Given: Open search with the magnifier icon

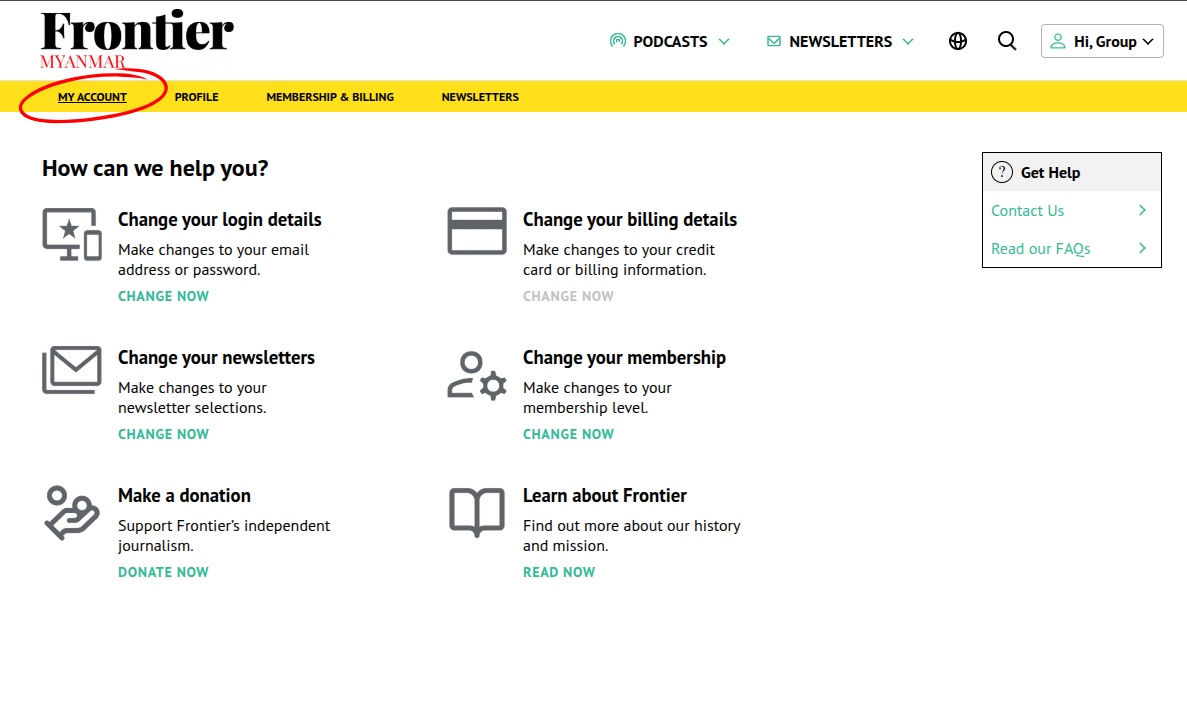Looking at the screenshot, I should pyautogui.click(x=1007, y=41).
